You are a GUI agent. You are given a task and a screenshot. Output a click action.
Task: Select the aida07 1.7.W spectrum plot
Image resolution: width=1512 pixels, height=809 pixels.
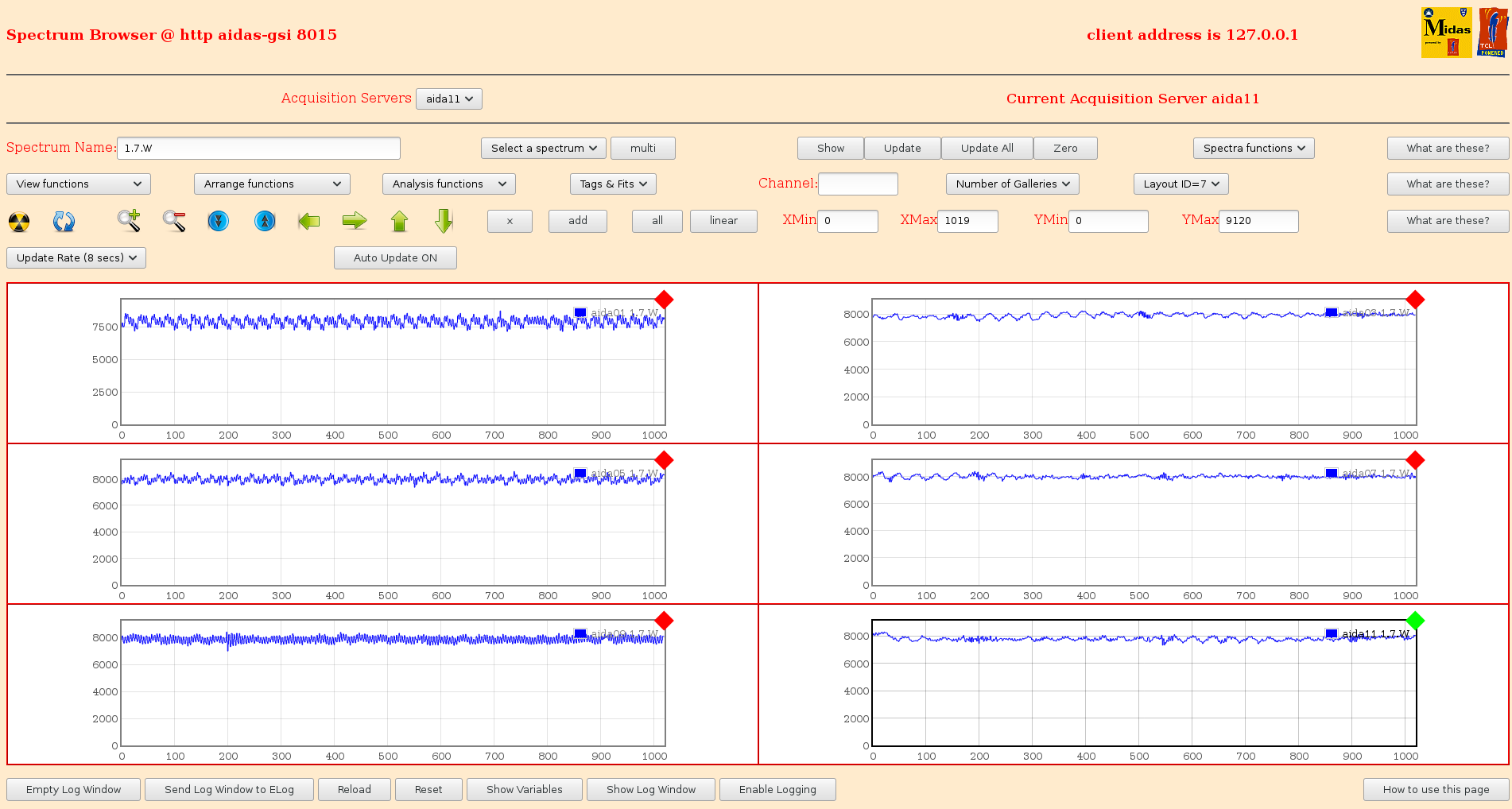click(1144, 522)
